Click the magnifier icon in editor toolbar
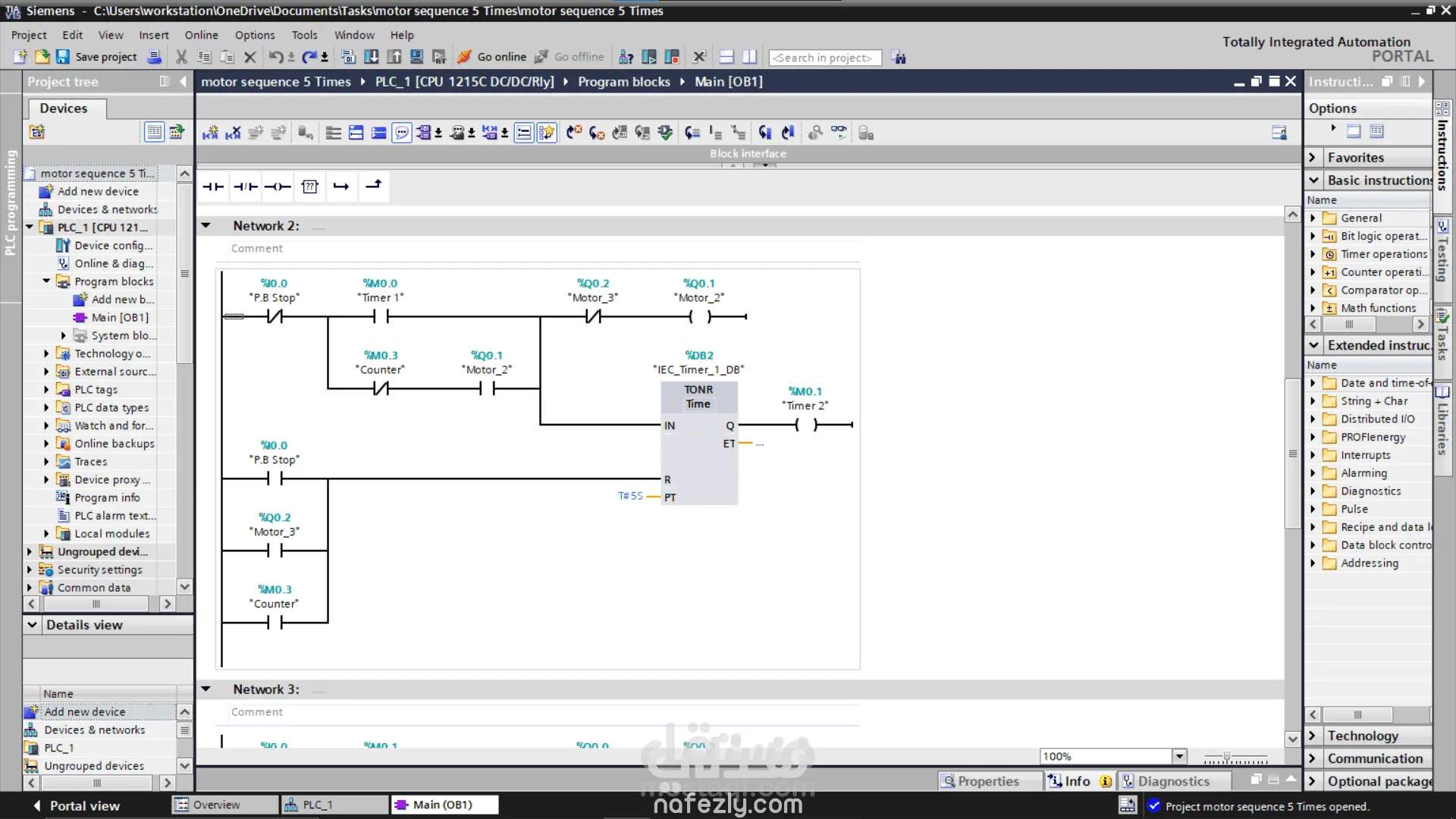1456x819 pixels. click(815, 133)
